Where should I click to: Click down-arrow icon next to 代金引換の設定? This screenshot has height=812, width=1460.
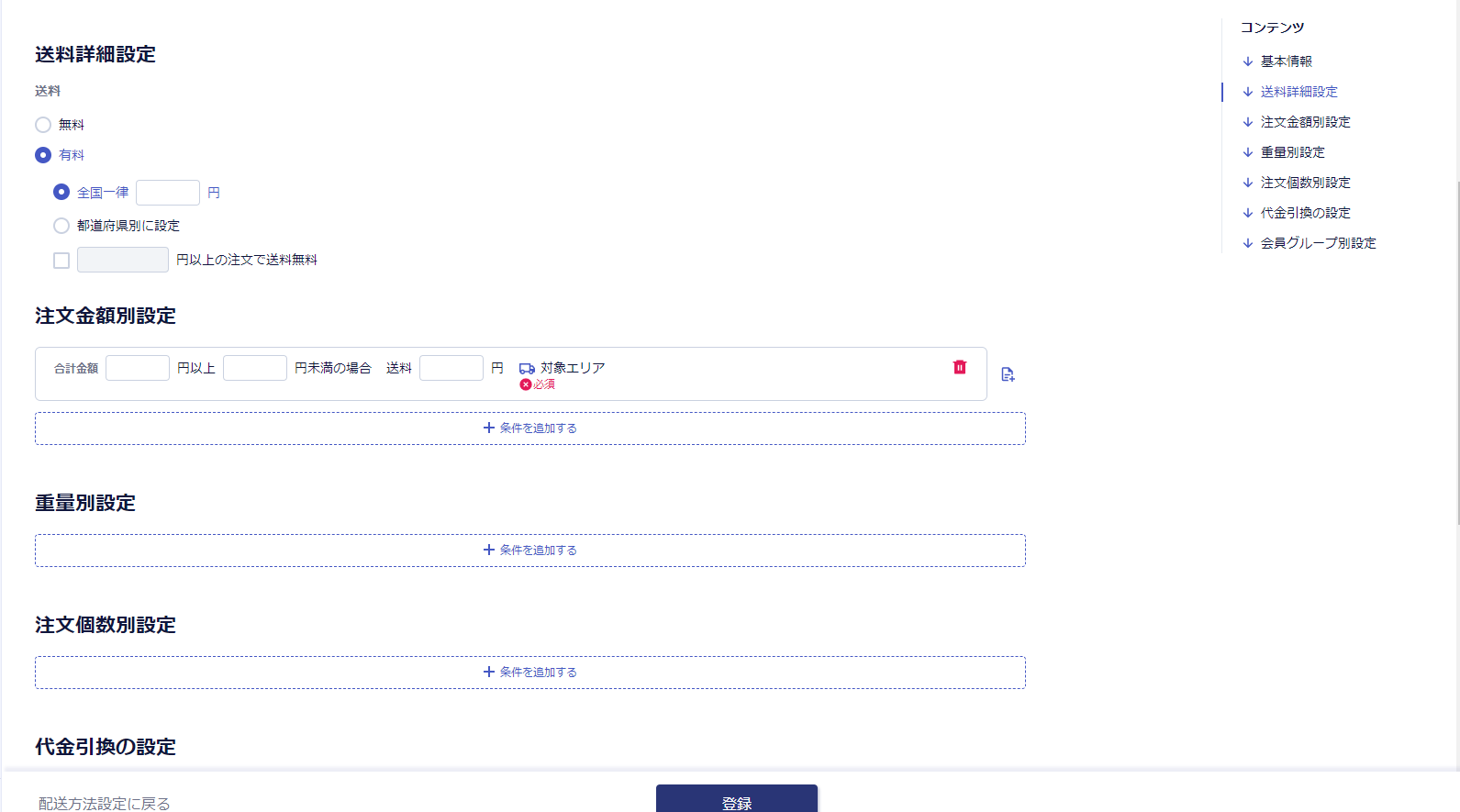click(x=1247, y=213)
